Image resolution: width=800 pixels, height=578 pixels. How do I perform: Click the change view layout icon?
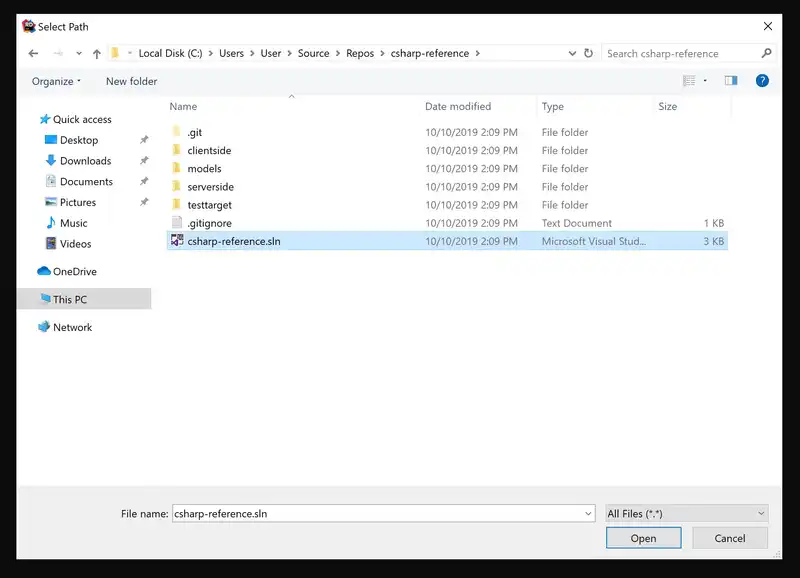(x=689, y=81)
